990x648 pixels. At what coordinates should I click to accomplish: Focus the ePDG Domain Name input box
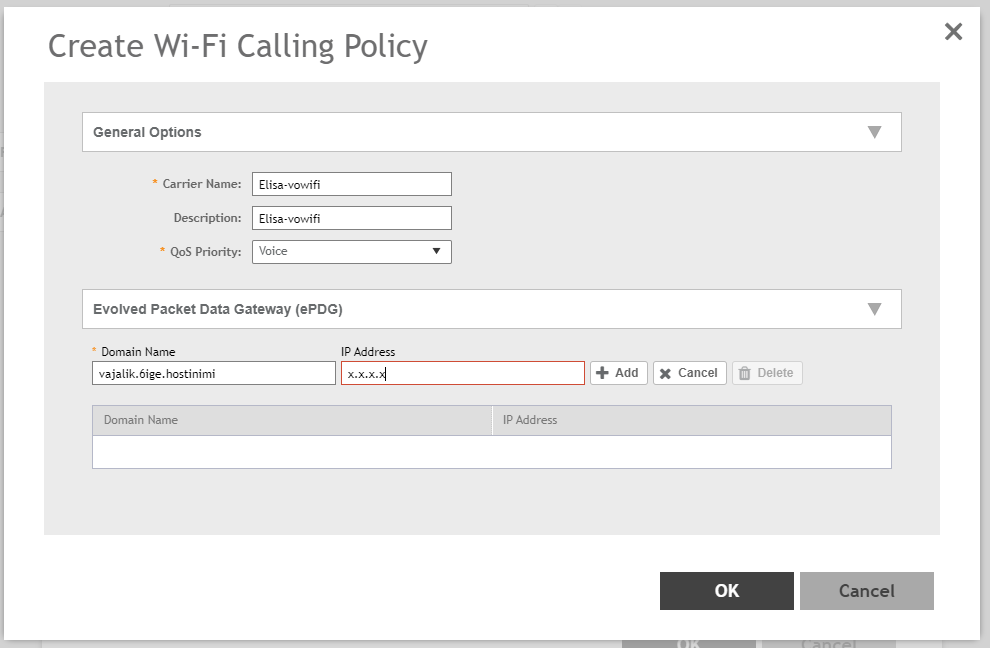[x=213, y=373]
